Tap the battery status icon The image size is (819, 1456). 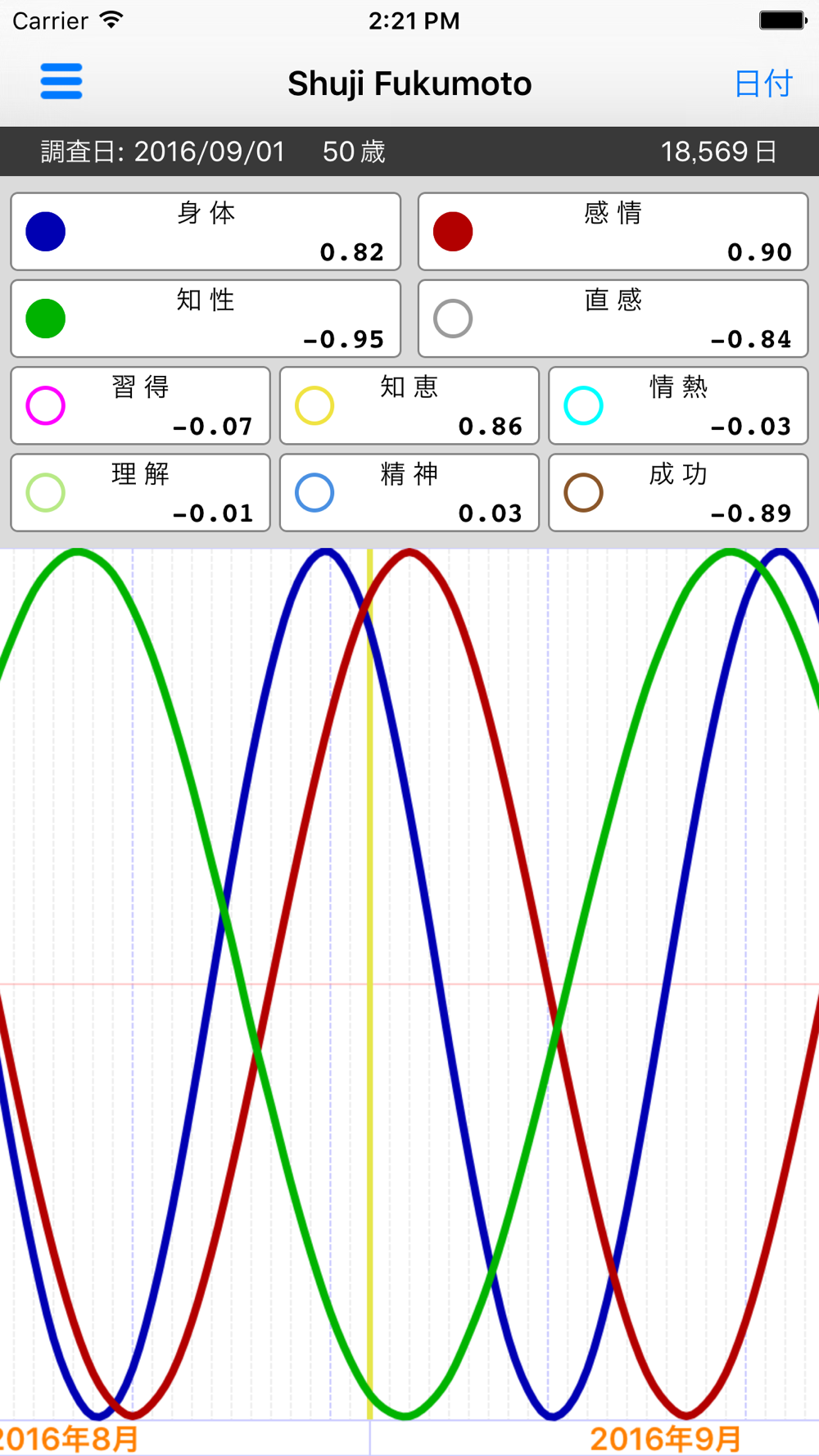783,20
